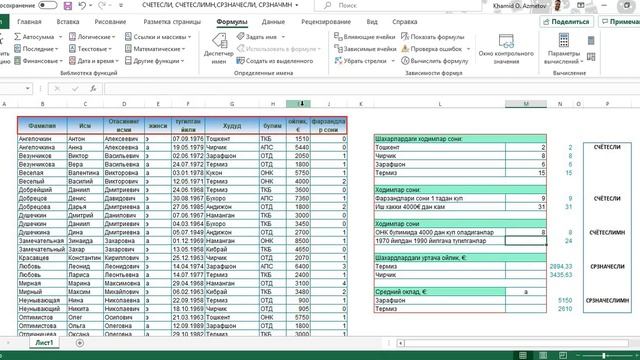Click in the Поиск search box
The width and height of the screenshot is (640, 360).
click(x=398, y=5)
